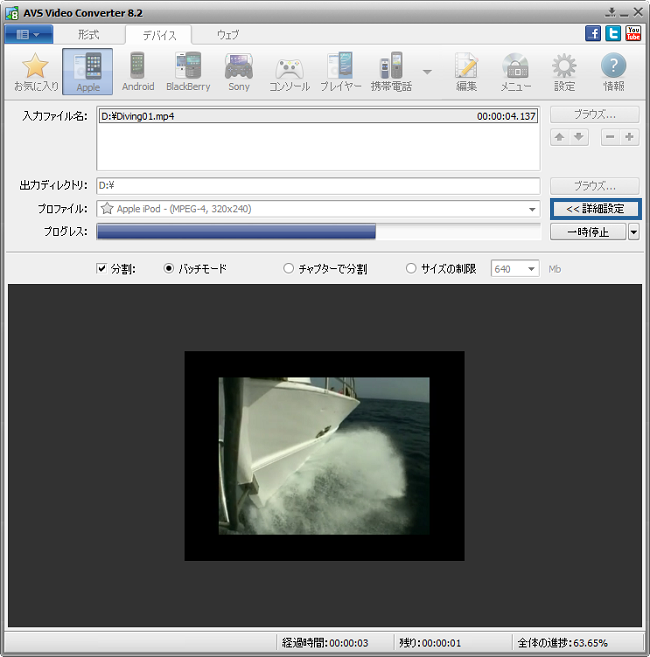The image size is (650, 657).
Task: Move the input file down
Action: tap(579, 137)
